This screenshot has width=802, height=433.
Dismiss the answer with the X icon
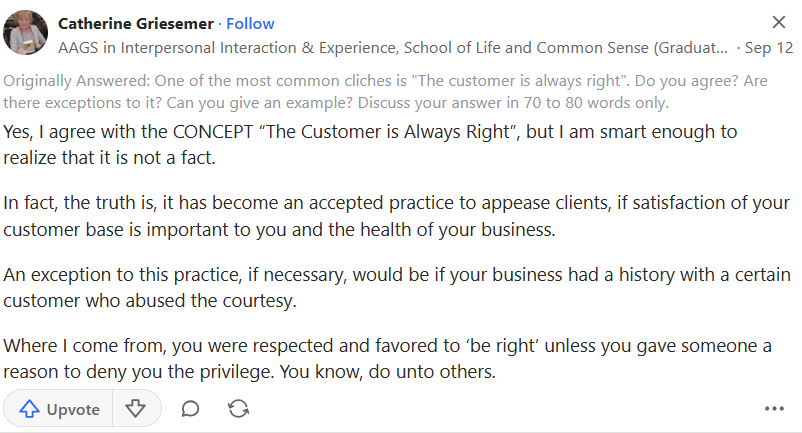click(778, 22)
